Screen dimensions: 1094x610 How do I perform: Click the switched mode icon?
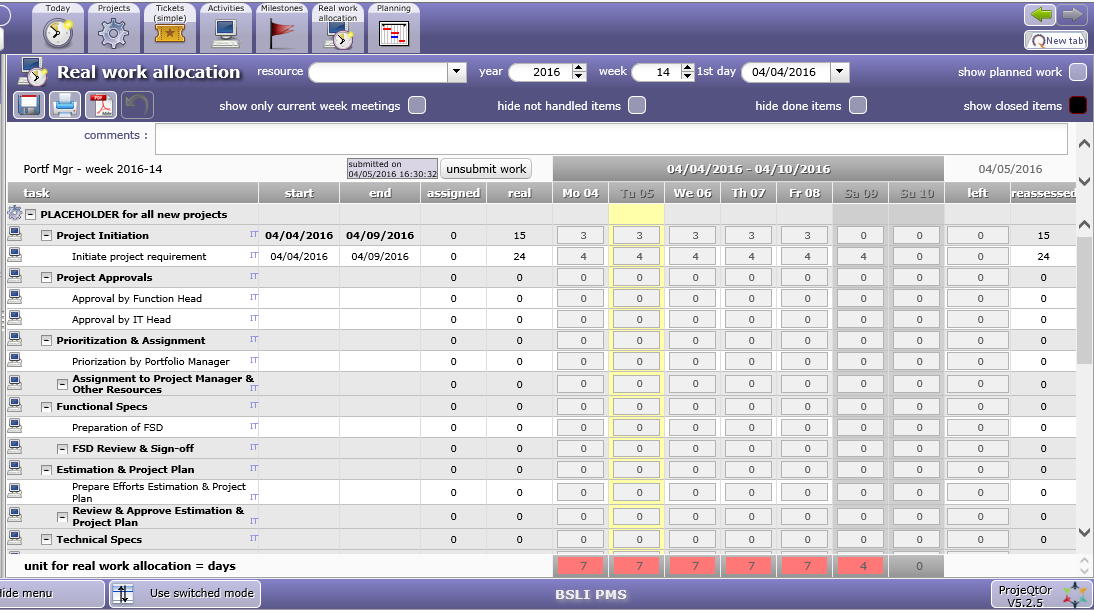pyautogui.click(x=122, y=593)
